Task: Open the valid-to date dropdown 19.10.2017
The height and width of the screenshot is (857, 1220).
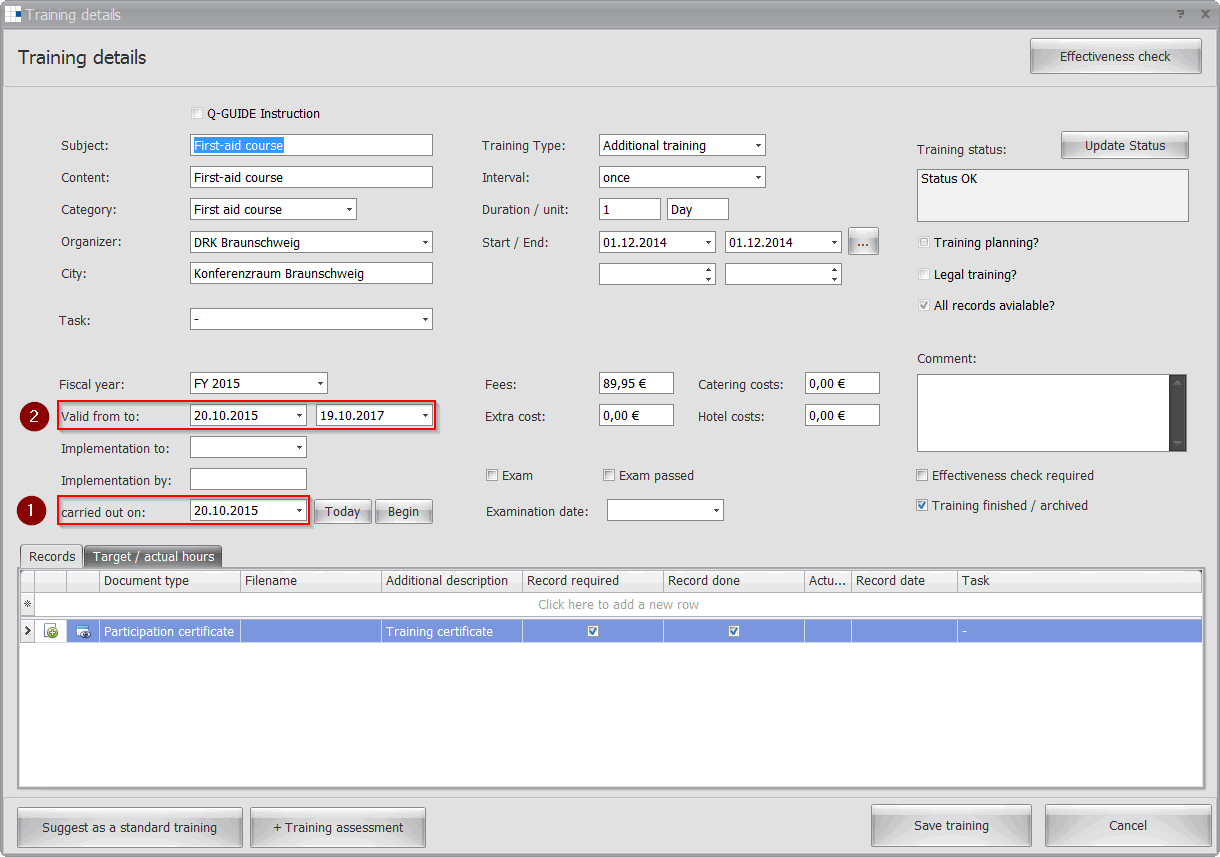Action: [x=425, y=415]
